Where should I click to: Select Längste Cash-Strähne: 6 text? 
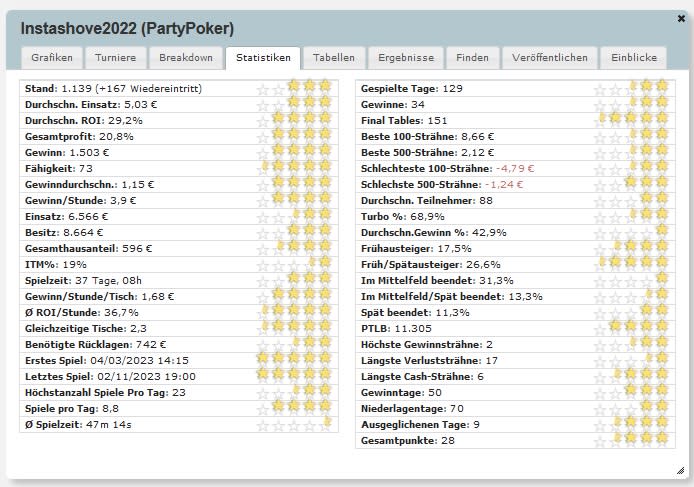[422, 376]
